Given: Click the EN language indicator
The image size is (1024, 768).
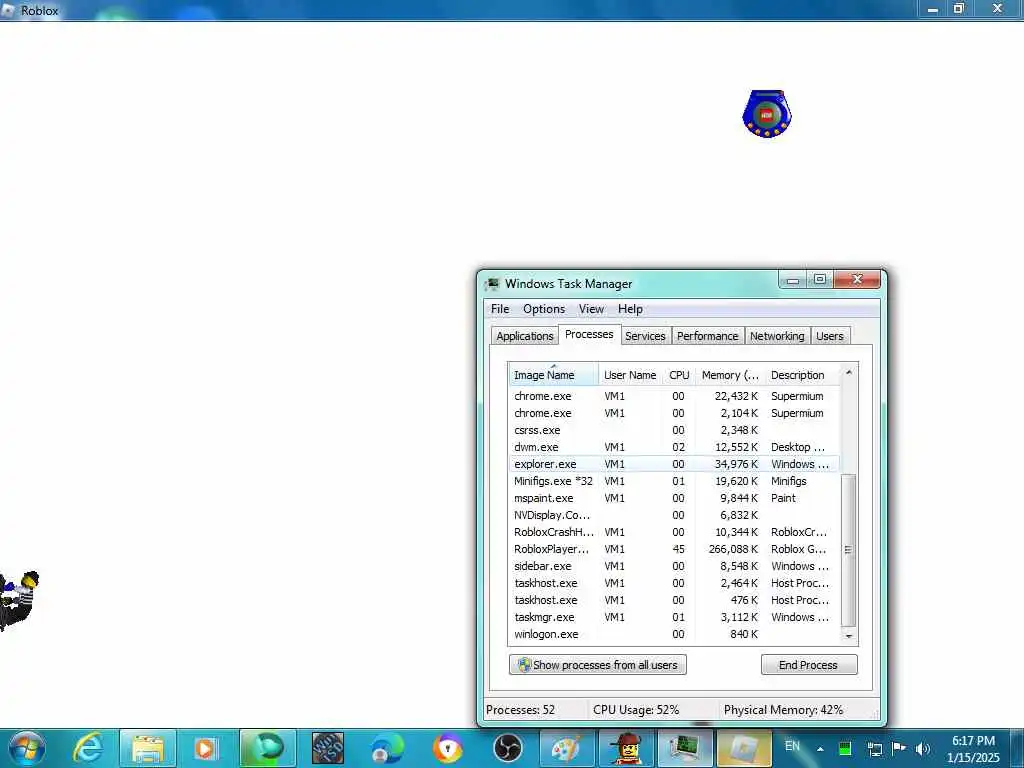Looking at the screenshot, I should [792, 746].
